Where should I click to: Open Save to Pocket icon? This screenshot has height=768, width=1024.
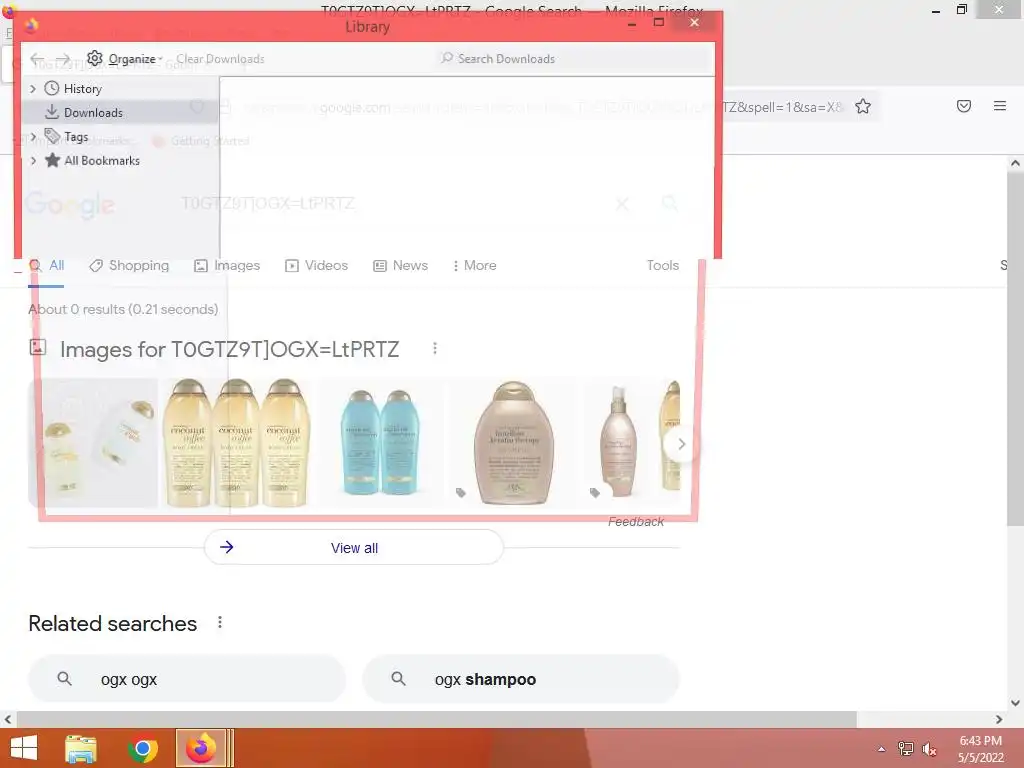pyautogui.click(x=964, y=106)
